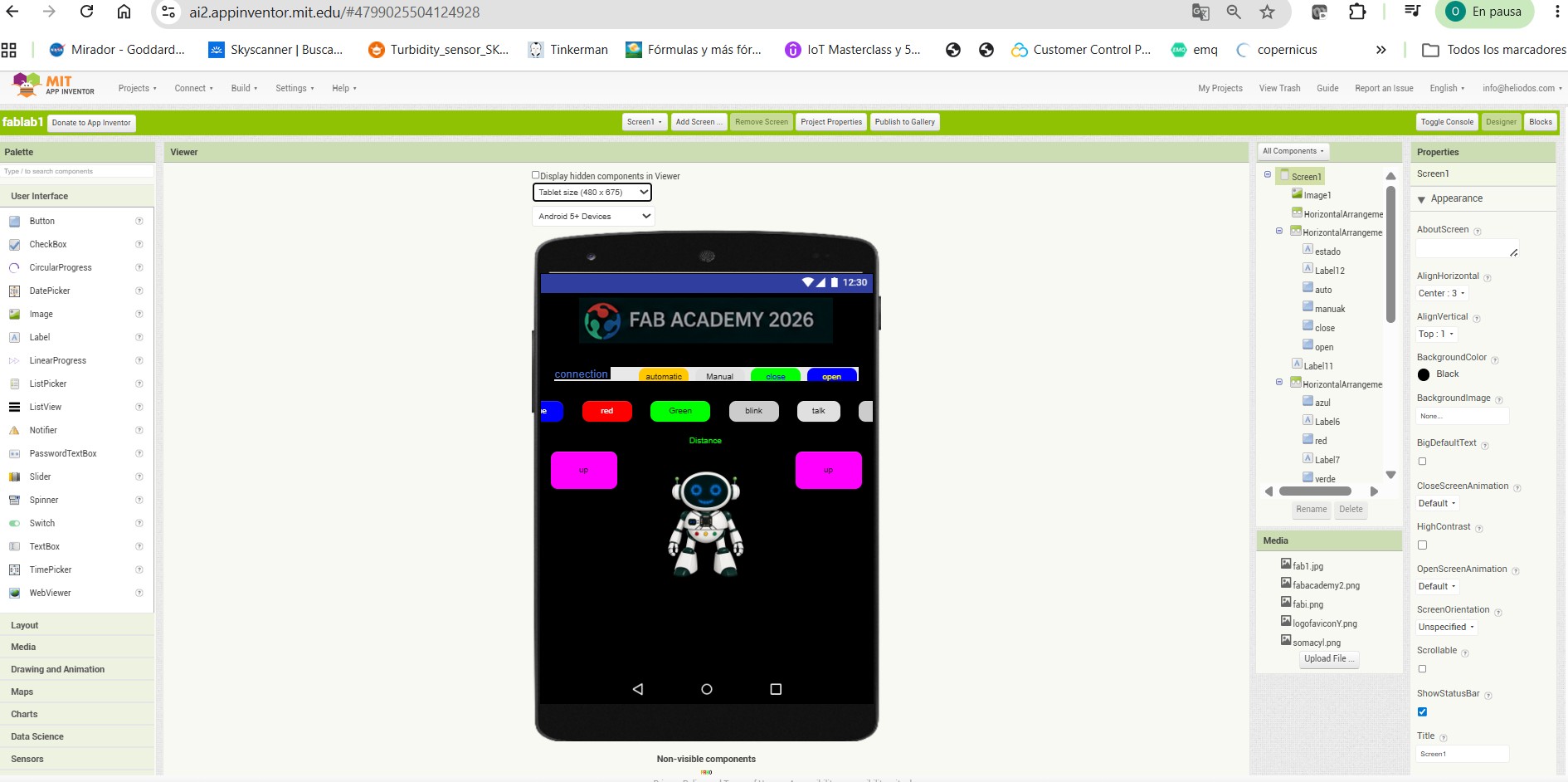Open Project Properties
The height and width of the screenshot is (782, 1568).
pos(831,122)
